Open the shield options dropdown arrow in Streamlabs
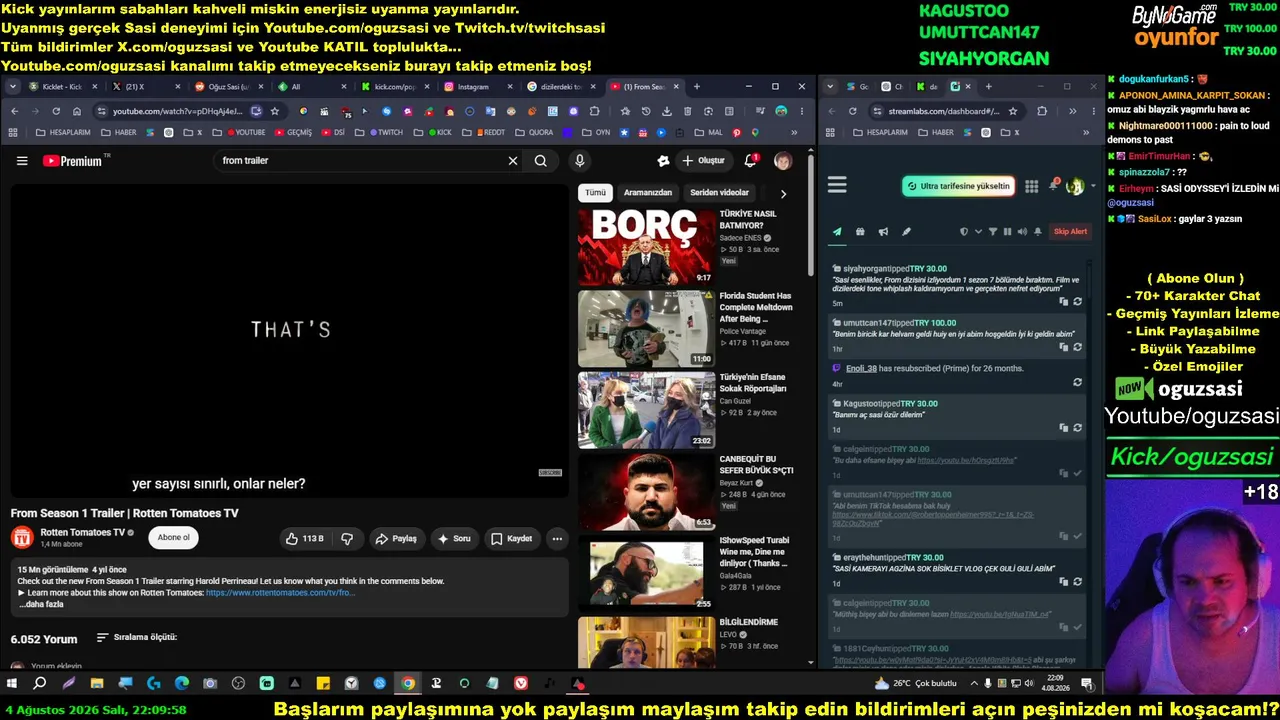Viewport: 1280px width, 720px height. point(978,232)
